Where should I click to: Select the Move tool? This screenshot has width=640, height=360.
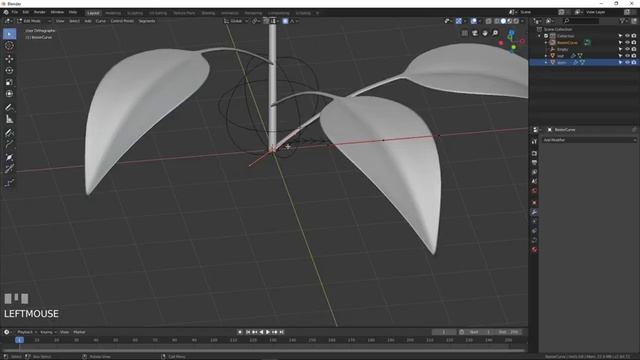point(9,58)
